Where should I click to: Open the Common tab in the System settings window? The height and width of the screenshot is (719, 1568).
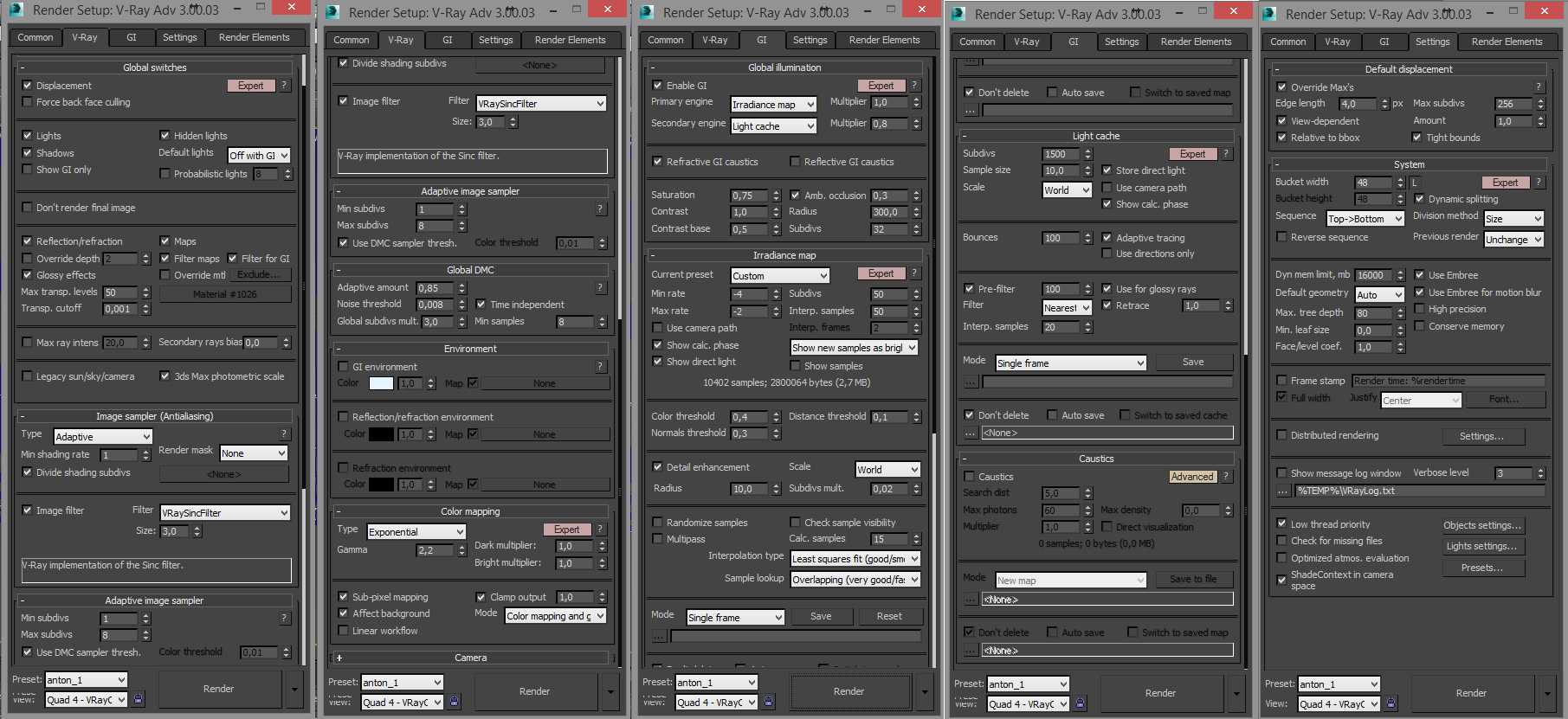coord(1288,42)
